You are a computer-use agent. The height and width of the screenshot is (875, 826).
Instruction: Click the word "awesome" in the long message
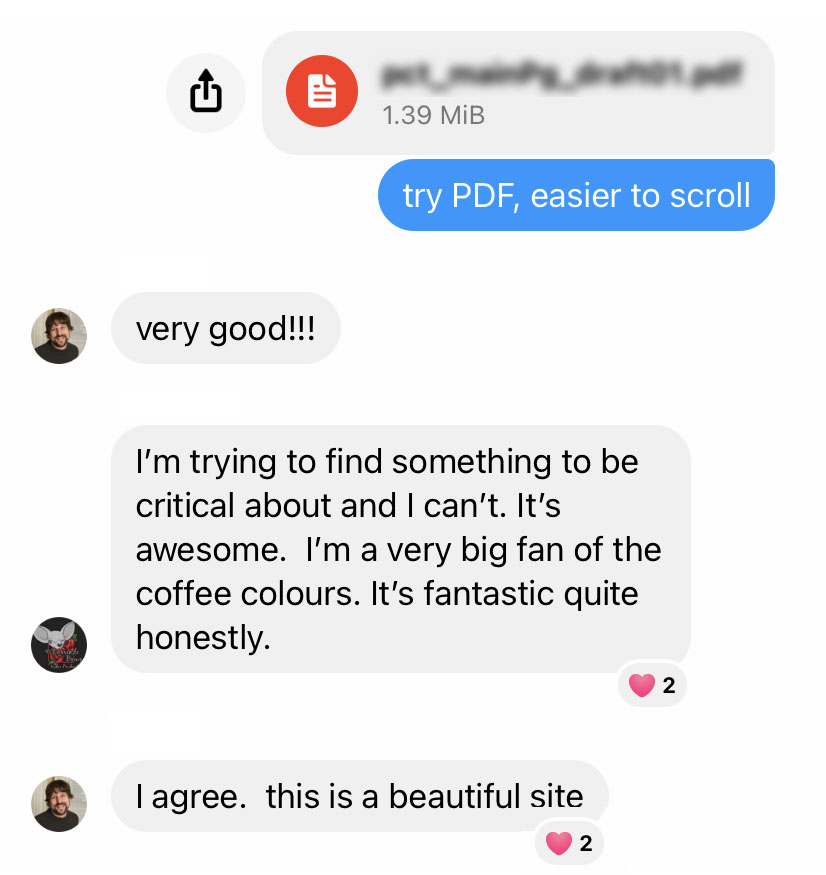206,550
